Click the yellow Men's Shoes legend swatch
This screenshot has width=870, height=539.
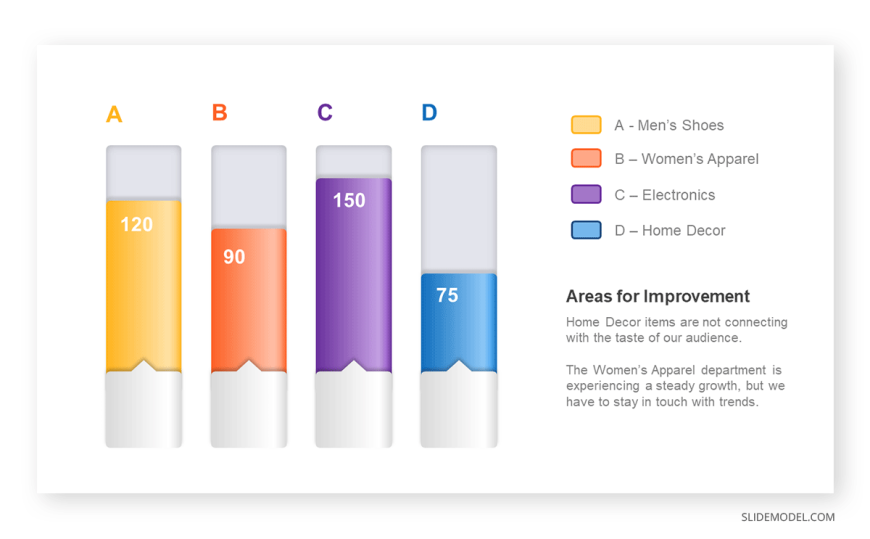[586, 125]
